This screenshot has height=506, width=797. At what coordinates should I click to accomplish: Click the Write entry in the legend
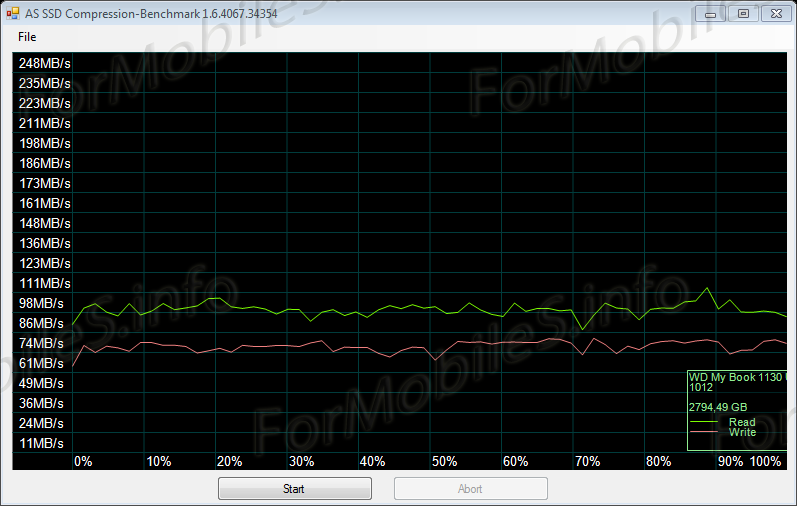[x=742, y=432]
